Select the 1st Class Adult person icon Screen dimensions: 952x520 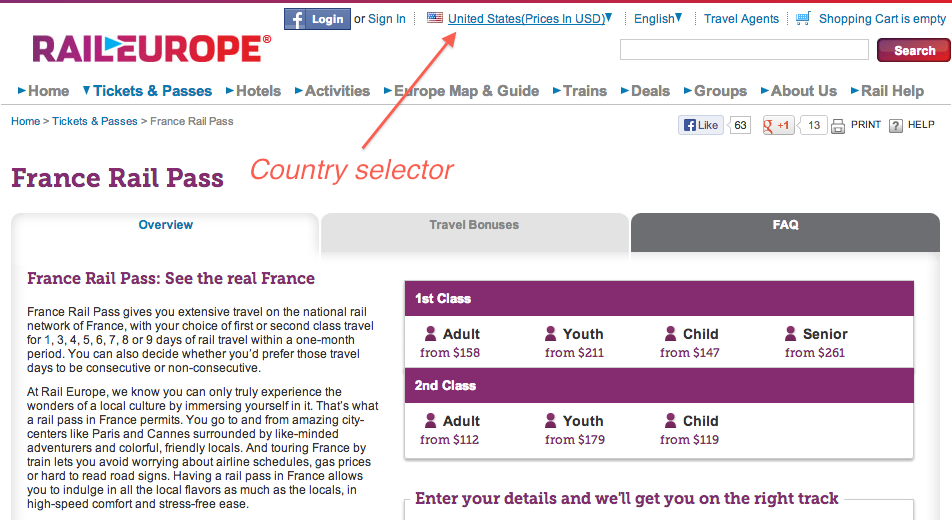click(430, 334)
